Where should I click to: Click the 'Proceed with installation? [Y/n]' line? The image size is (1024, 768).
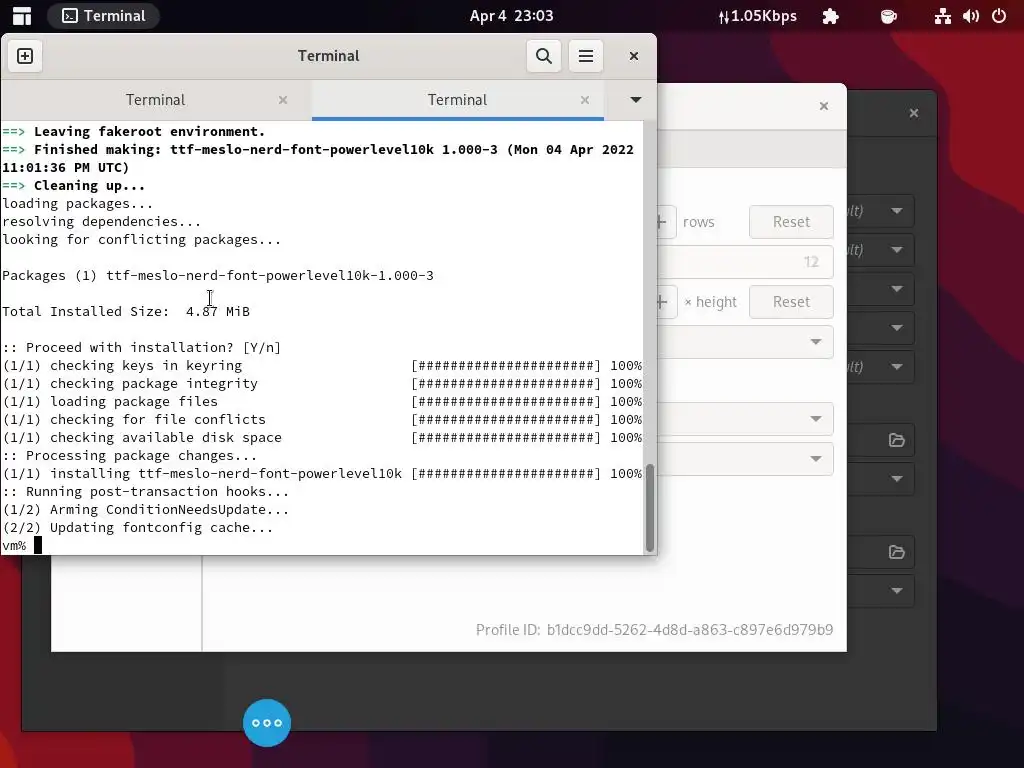pos(141,347)
